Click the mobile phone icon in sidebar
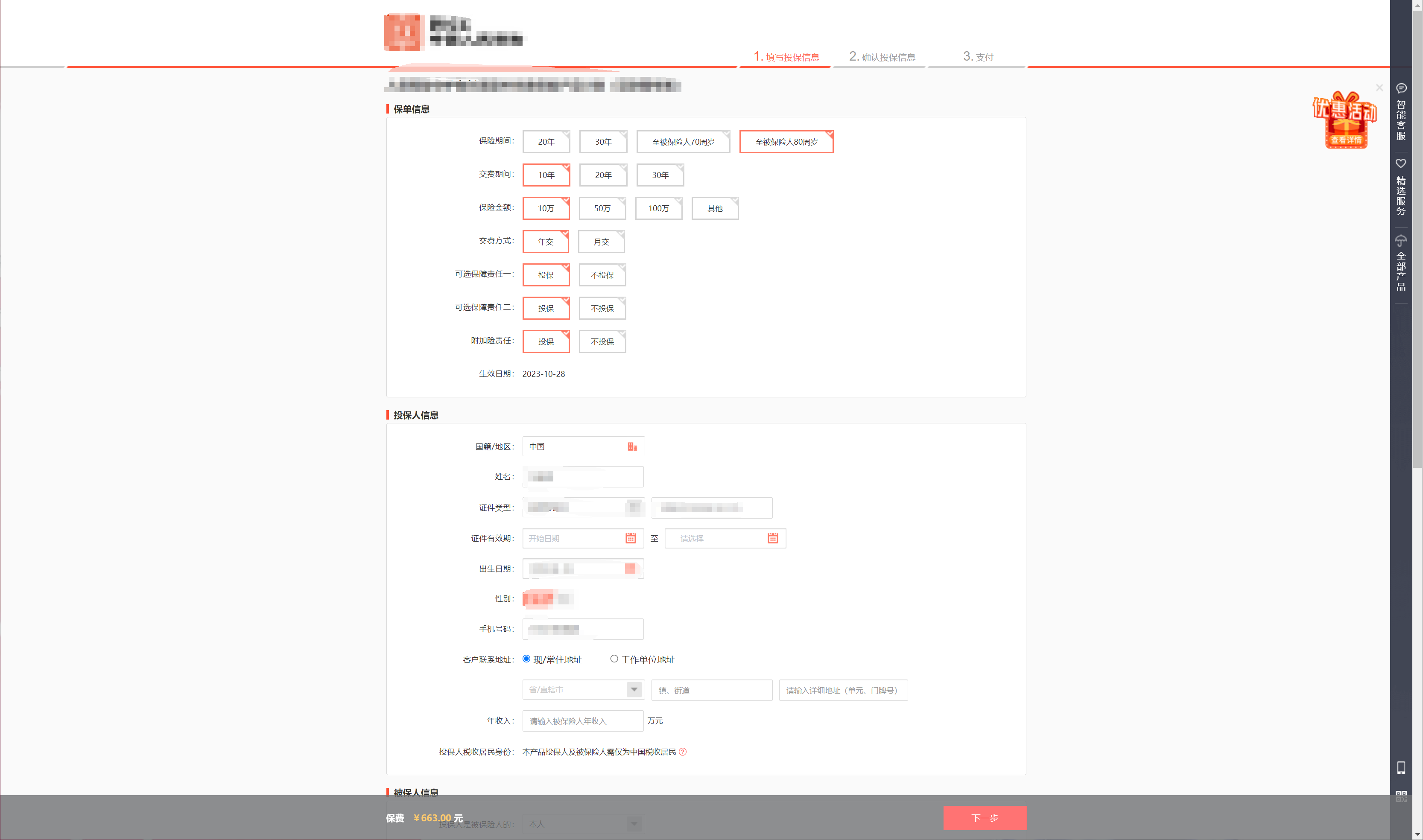Screen dimensions: 1423x840 pyautogui.click(x=1401, y=768)
